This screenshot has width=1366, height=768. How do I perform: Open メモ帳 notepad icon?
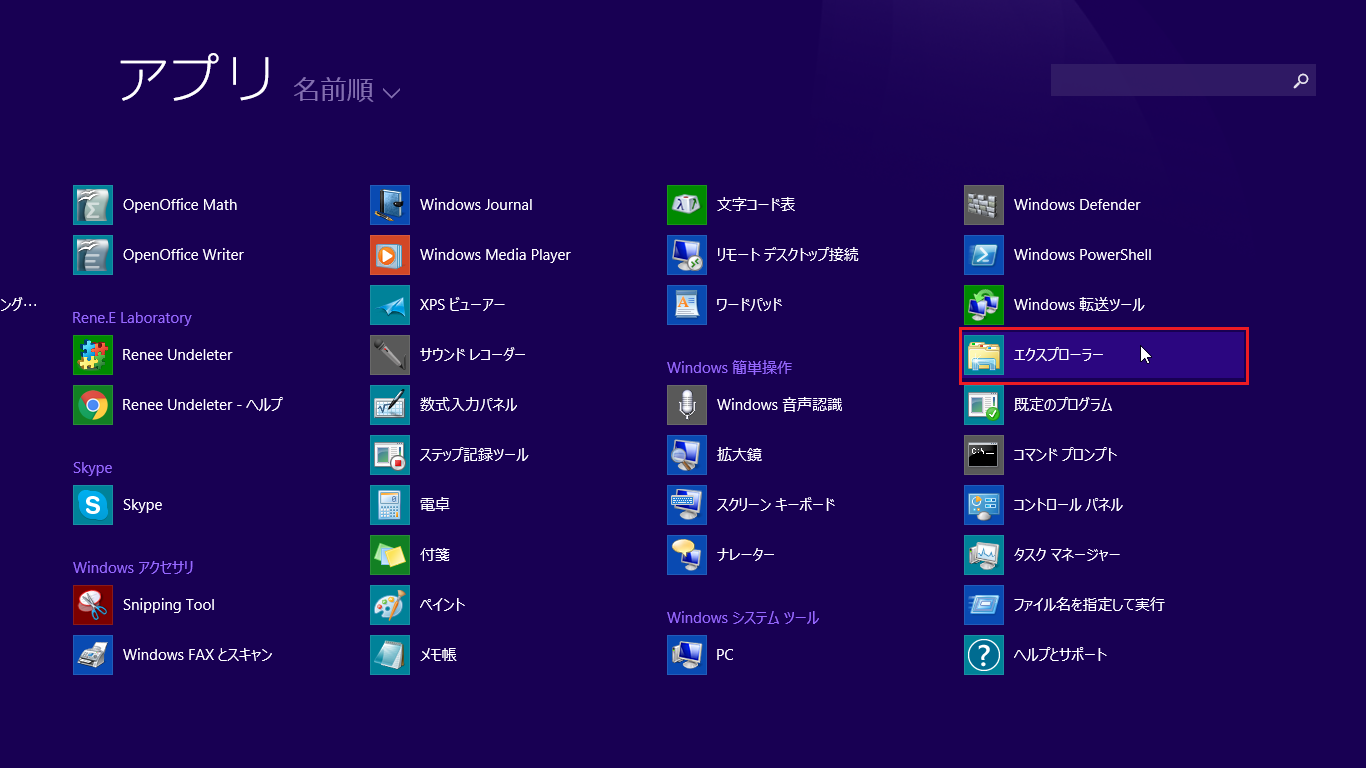[x=390, y=655]
